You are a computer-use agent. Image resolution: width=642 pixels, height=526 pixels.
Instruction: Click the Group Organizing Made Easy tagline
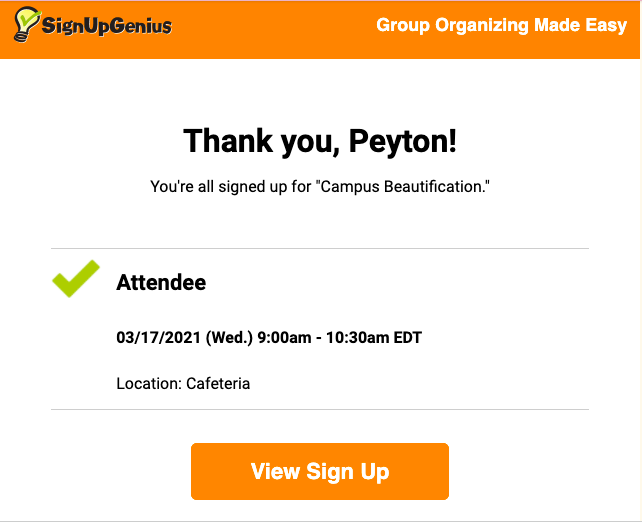(x=501, y=26)
